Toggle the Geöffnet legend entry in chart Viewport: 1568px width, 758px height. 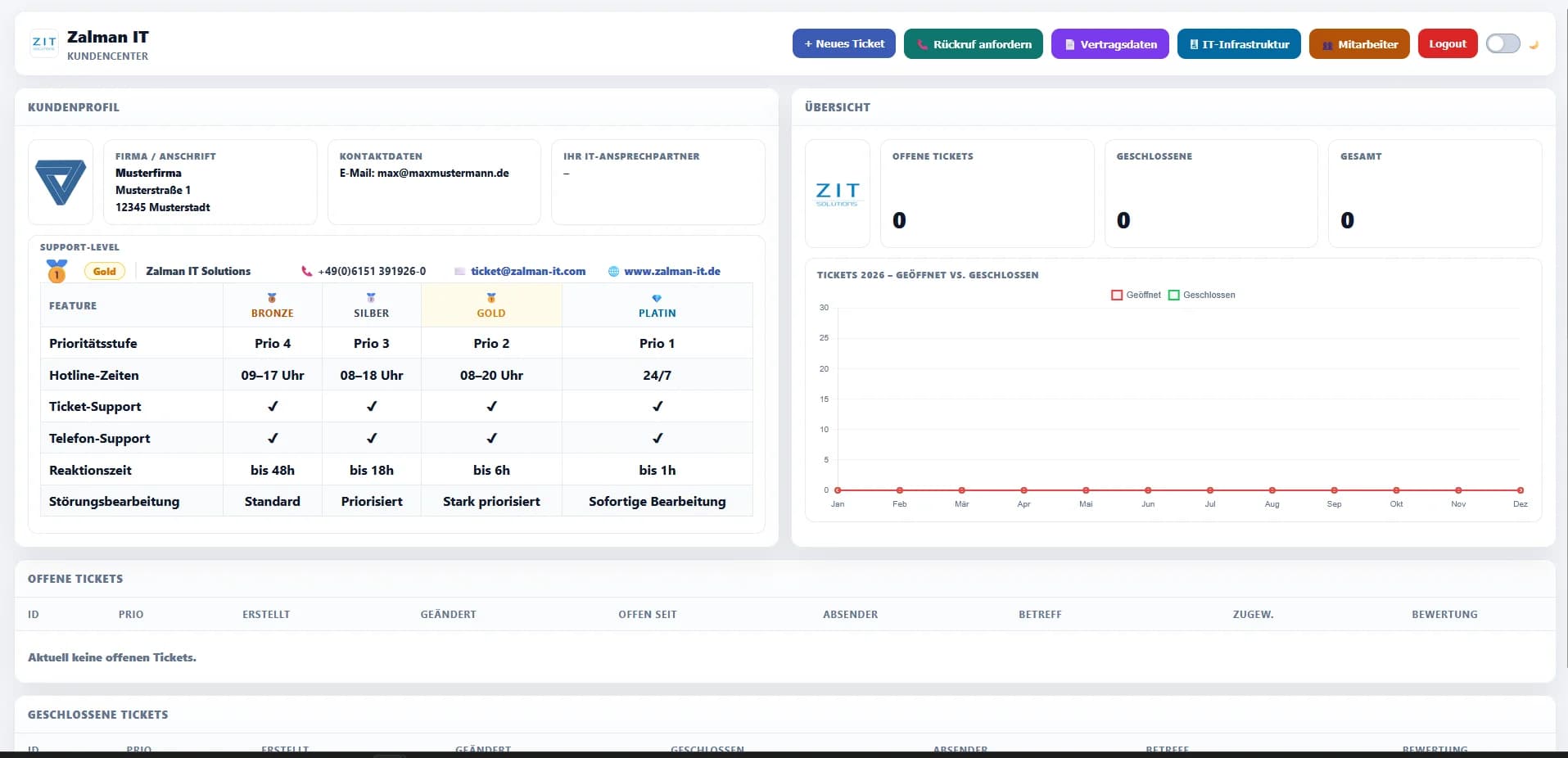click(1136, 295)
